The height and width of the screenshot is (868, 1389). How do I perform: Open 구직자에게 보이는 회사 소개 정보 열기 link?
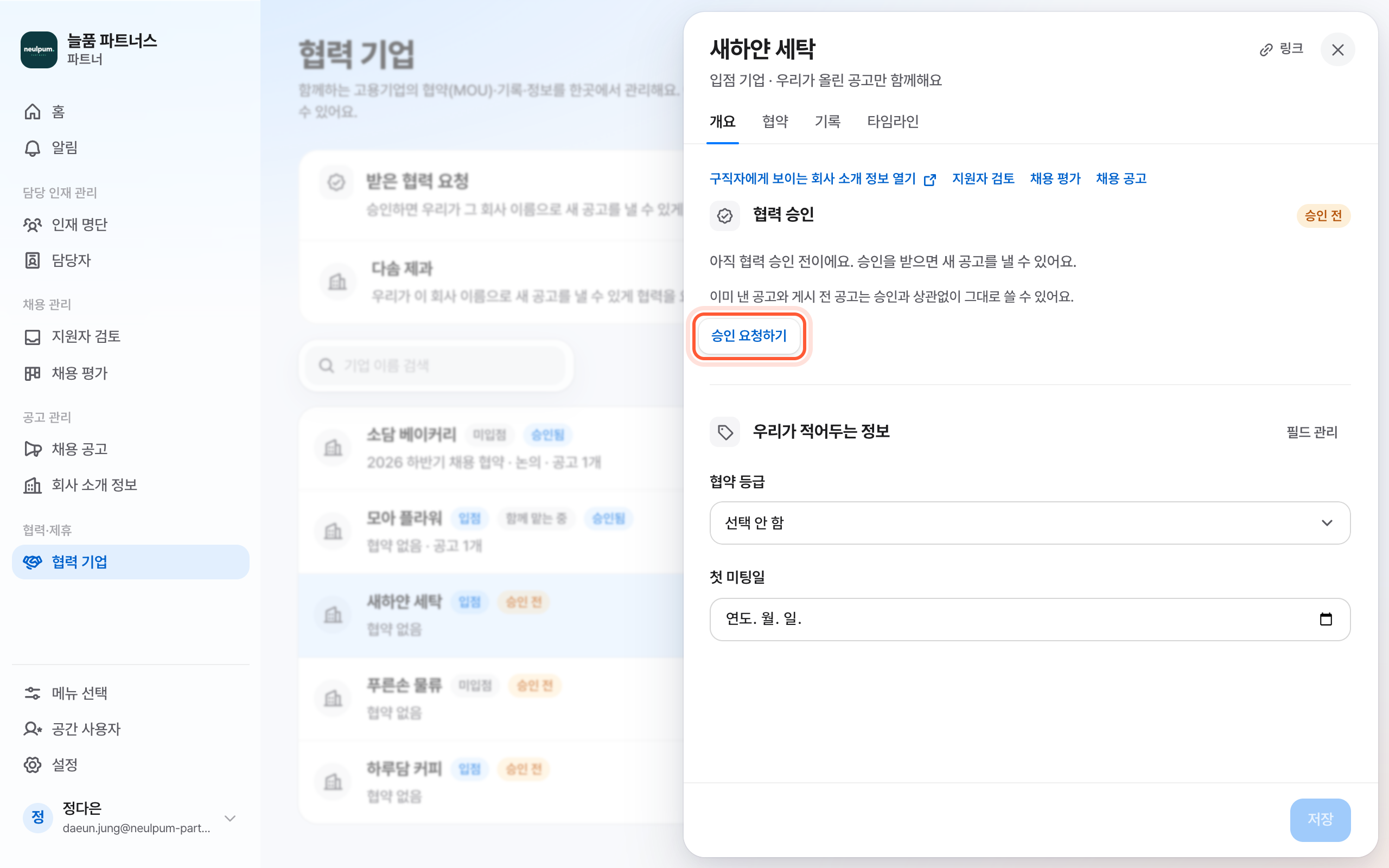coord(823,179)
